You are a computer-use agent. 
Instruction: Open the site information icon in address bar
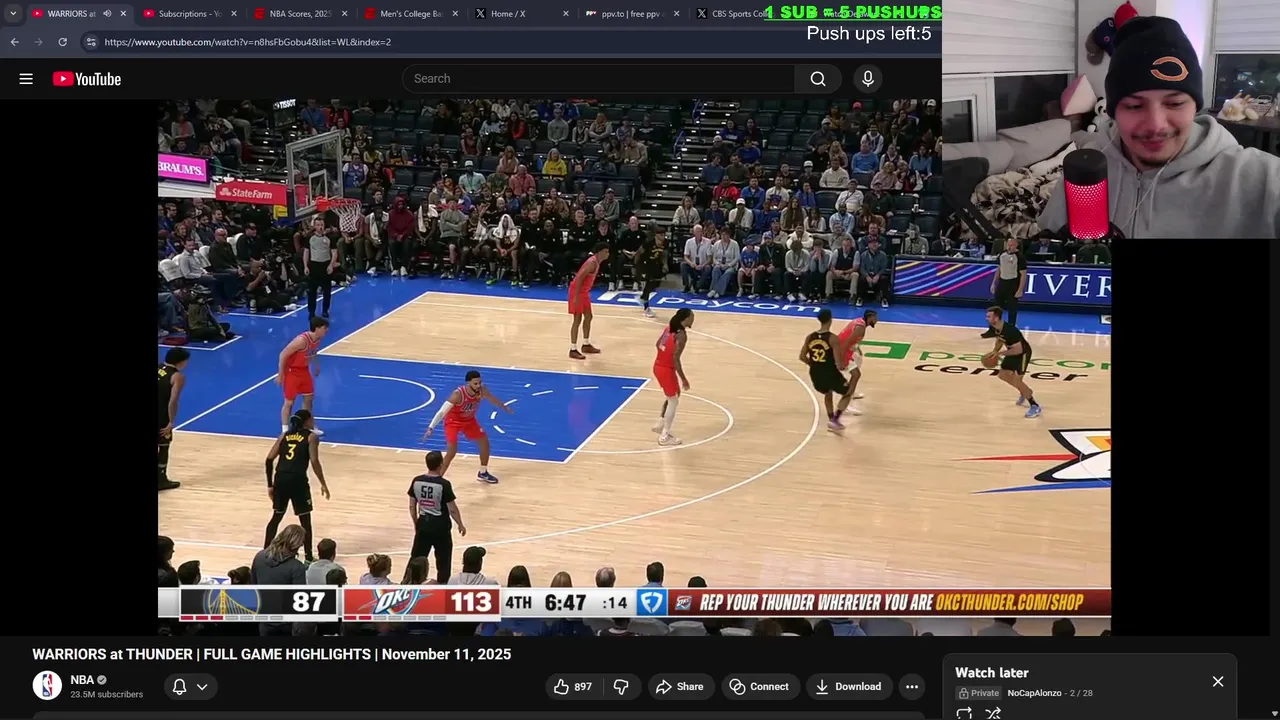click(x=91, y=42)
